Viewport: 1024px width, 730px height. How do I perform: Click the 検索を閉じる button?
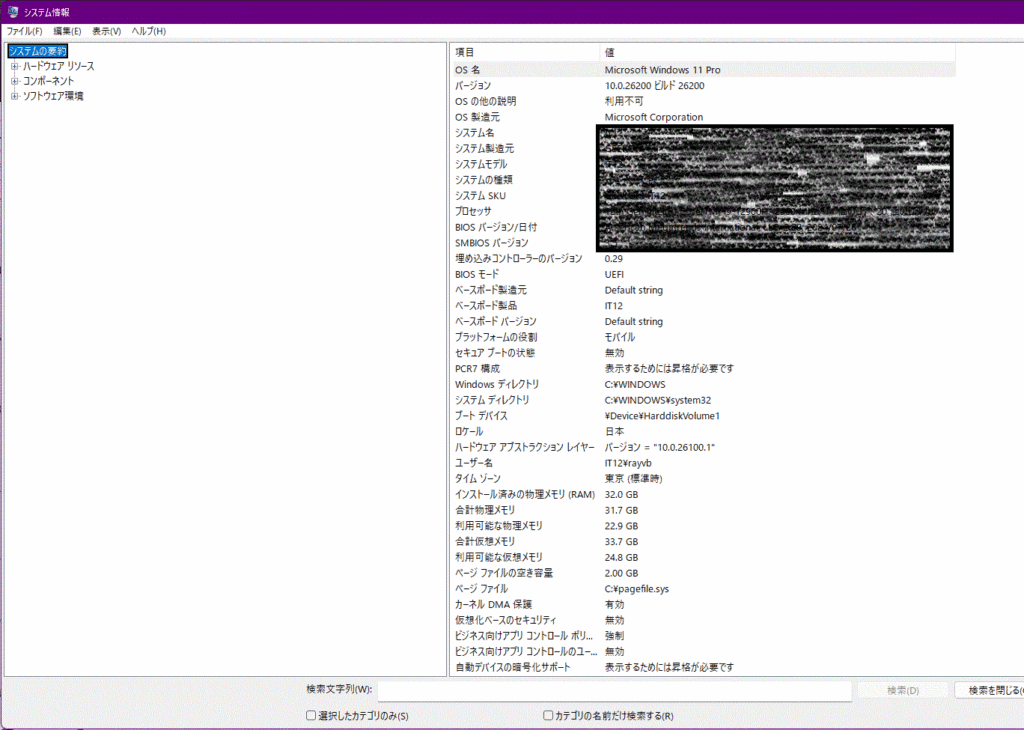pos(989,690)
